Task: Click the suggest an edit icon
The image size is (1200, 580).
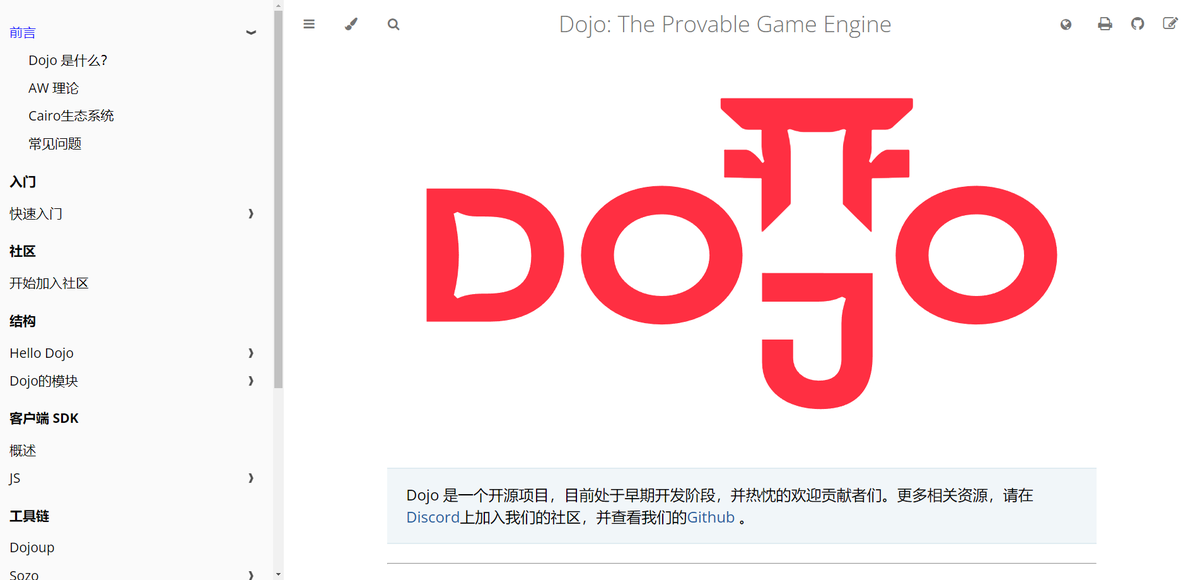Action: pyautogui.click(x=1170, y=24)
